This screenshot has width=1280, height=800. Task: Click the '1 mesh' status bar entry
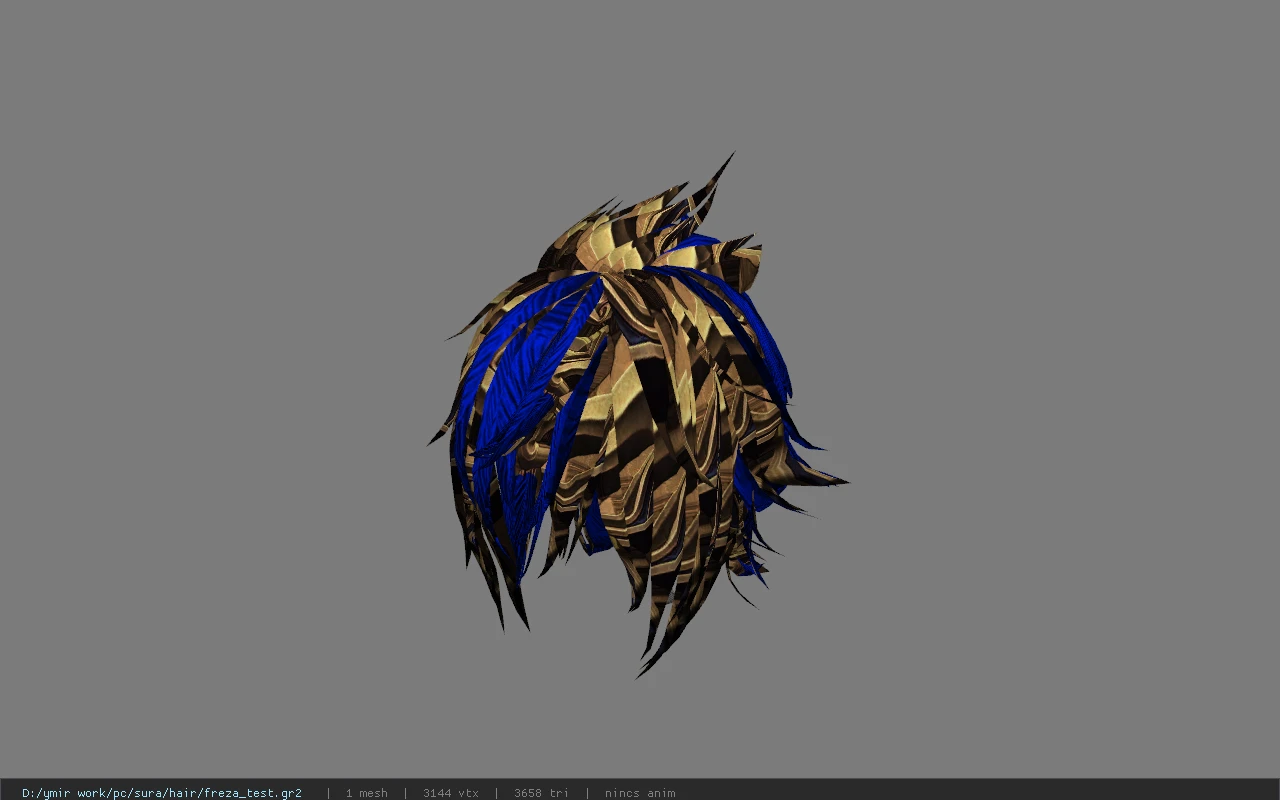366,793
